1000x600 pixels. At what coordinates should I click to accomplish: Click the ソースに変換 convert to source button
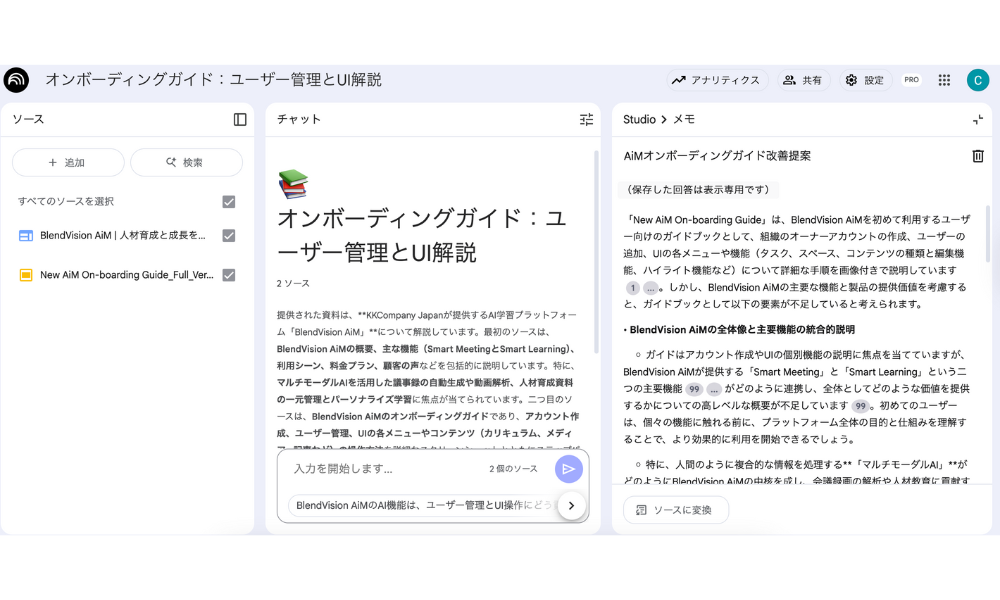tap(675, 510)
